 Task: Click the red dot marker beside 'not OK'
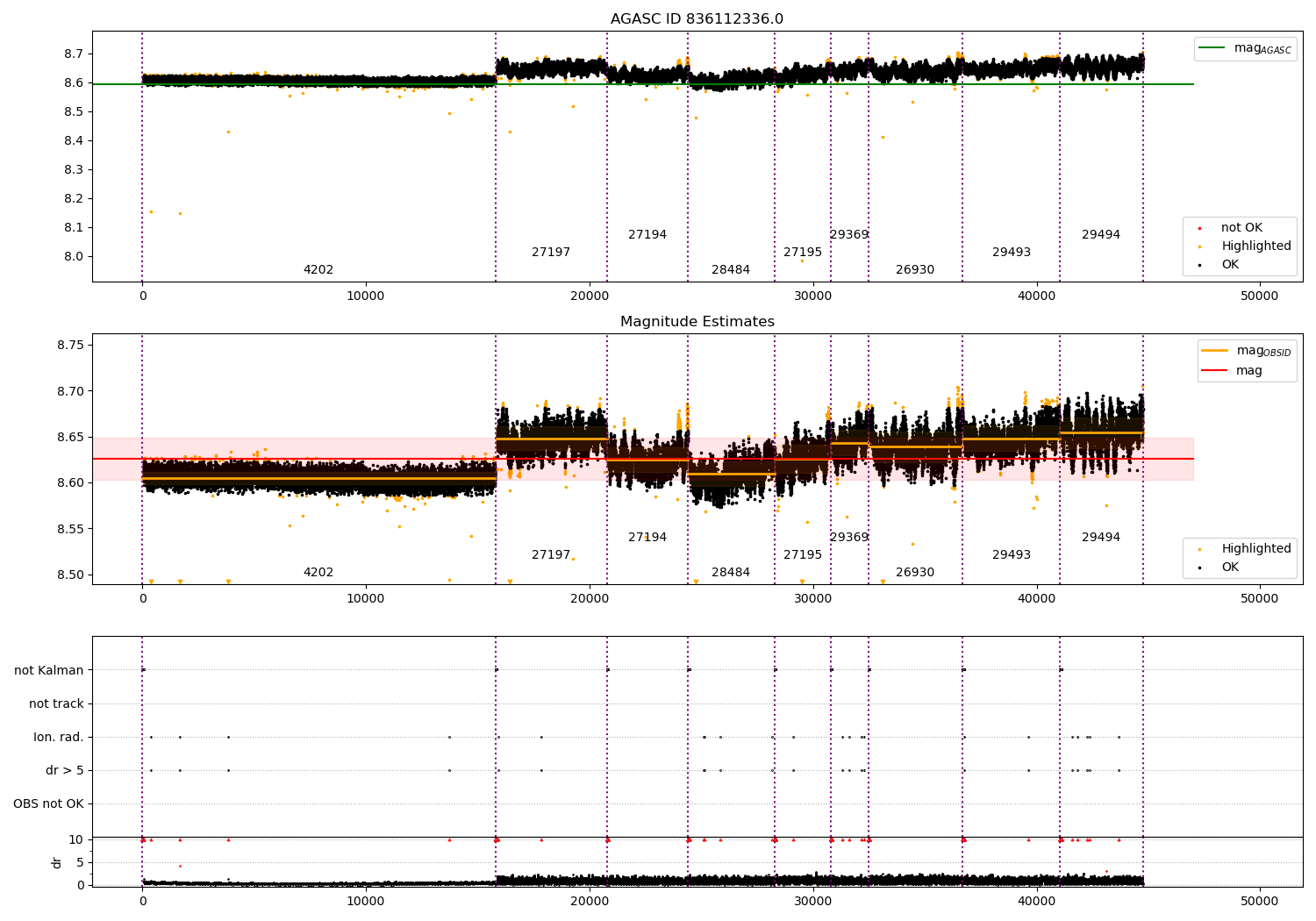[1199, 228]
